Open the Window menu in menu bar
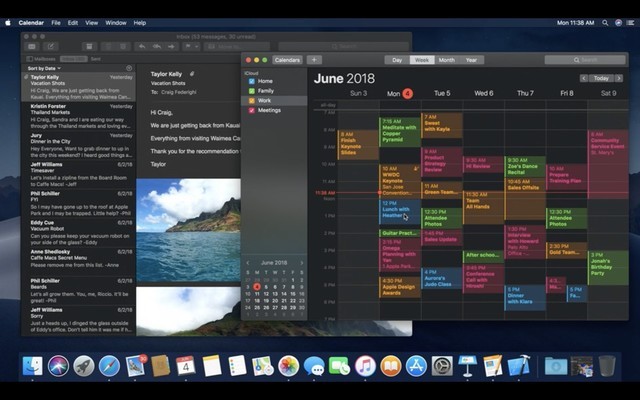The width and height of the screenshot is (640, 400). click(x=116, y=22)
